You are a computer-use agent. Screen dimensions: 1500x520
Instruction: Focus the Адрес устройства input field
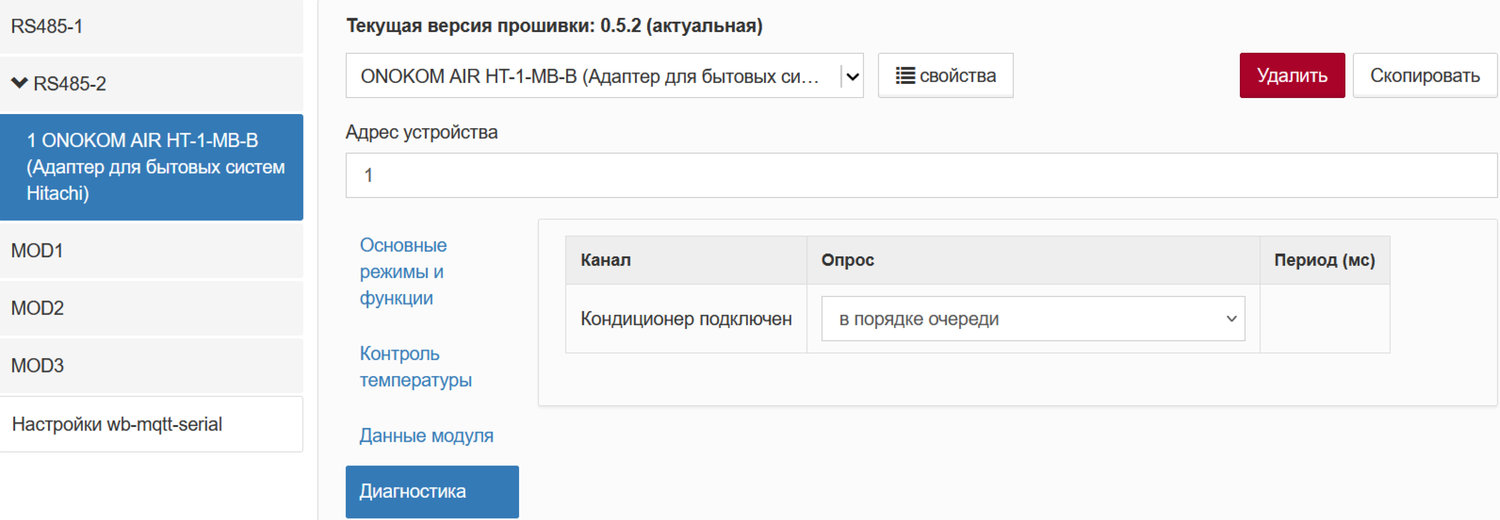pos(921,175)
